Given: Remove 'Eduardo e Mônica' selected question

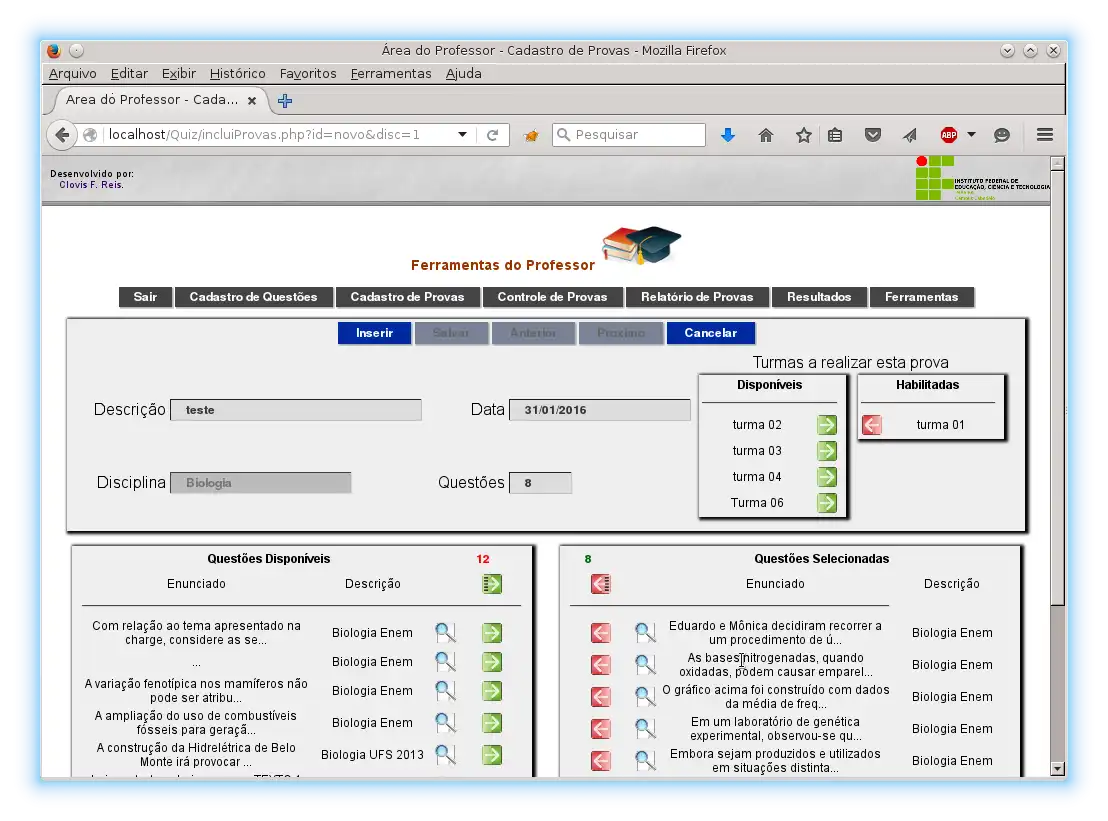Looking at the screenshot, I should 601,632.
